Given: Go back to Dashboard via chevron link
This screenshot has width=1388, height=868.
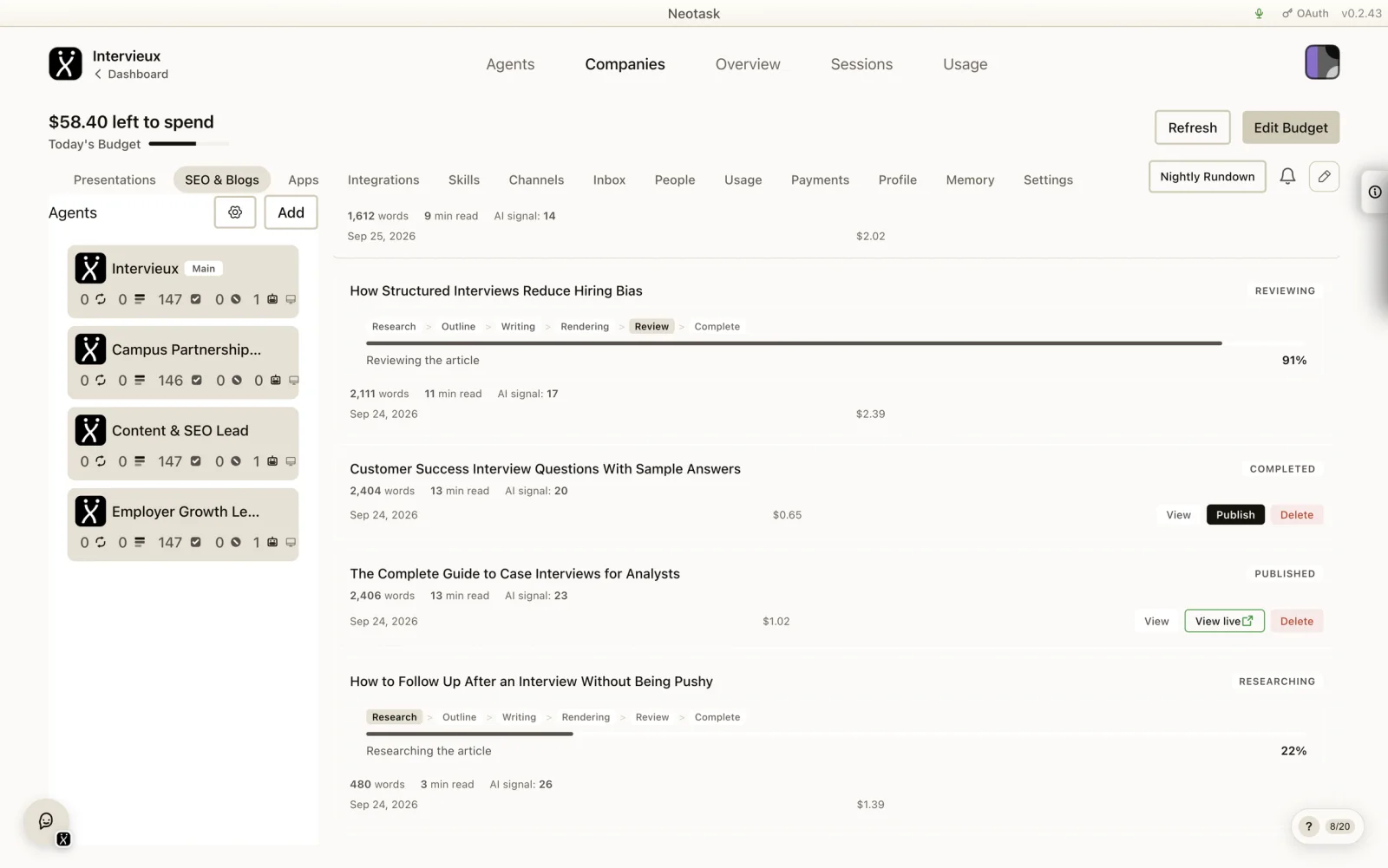Looking at the screenshot, I should coord(131,75).
